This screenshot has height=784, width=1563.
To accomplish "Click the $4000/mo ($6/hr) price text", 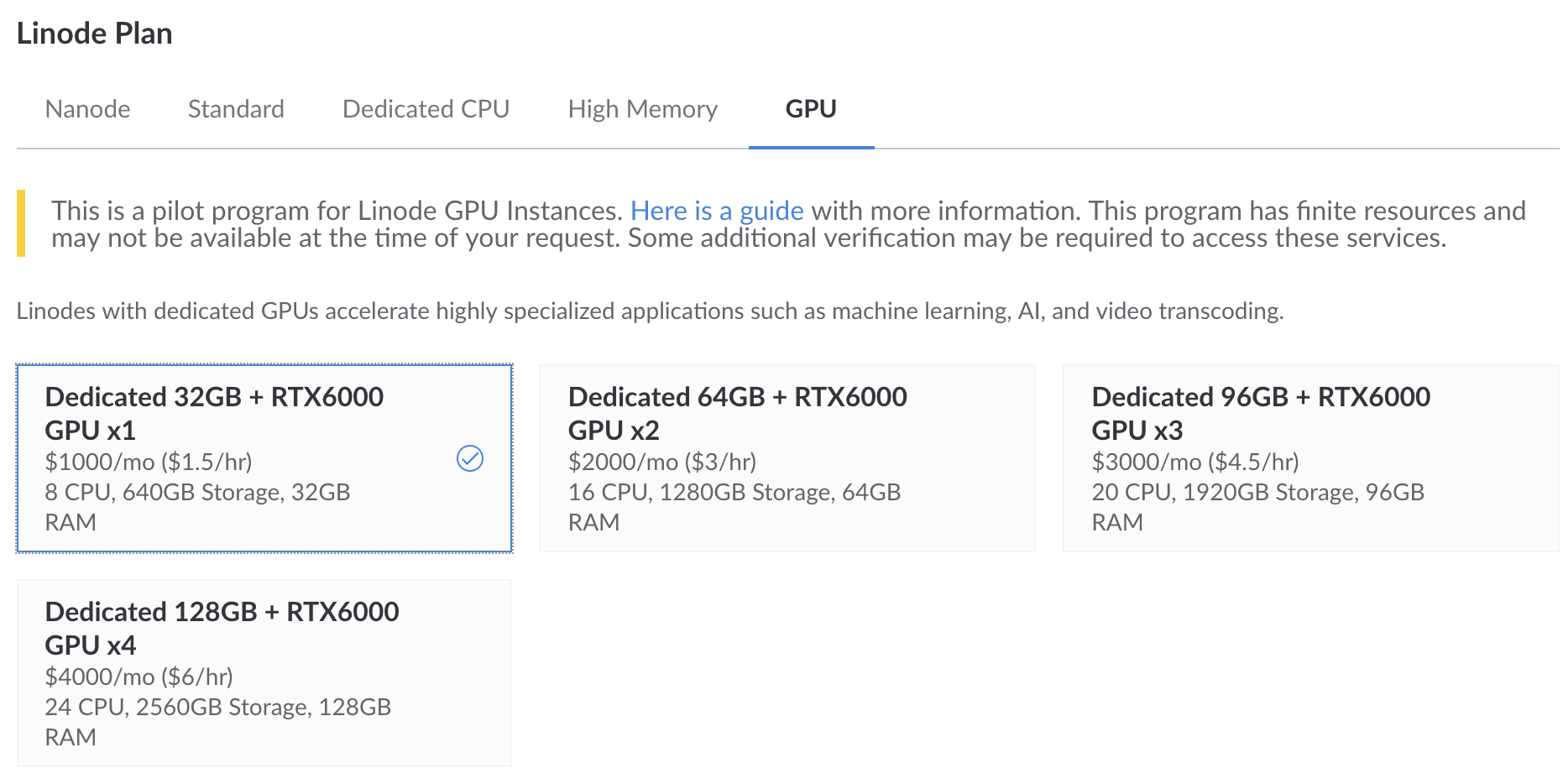I will 139,677.
